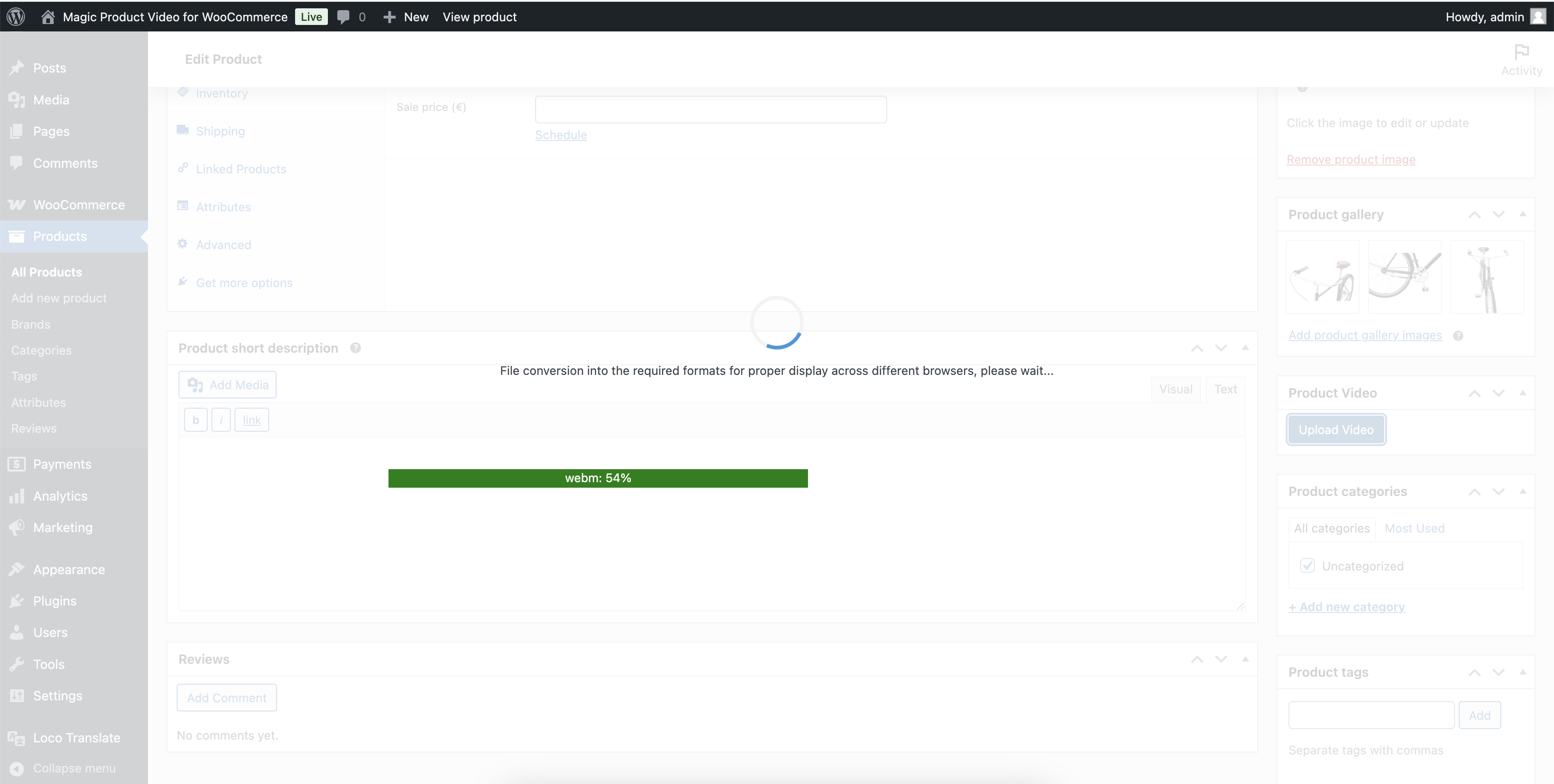
Task: Click the Schedule sale price link
Action: pyautogui.click(x=561, y=134)
